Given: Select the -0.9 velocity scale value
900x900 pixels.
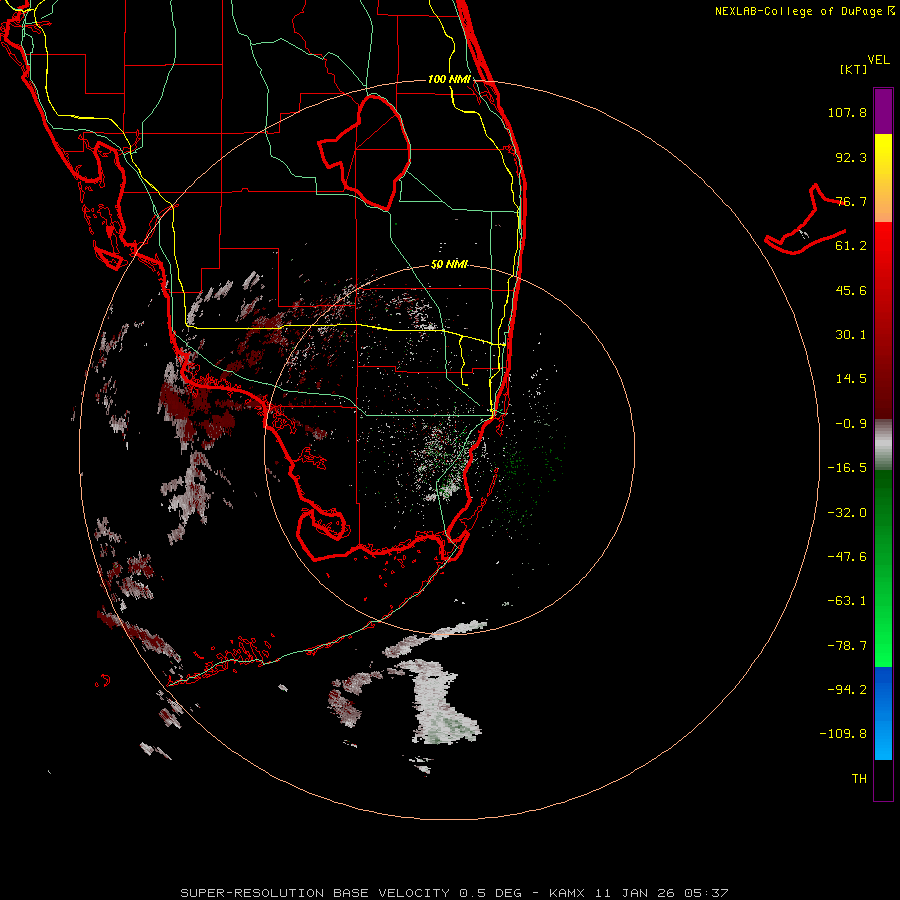Looking at the screenshot, I should pos(851,424).
